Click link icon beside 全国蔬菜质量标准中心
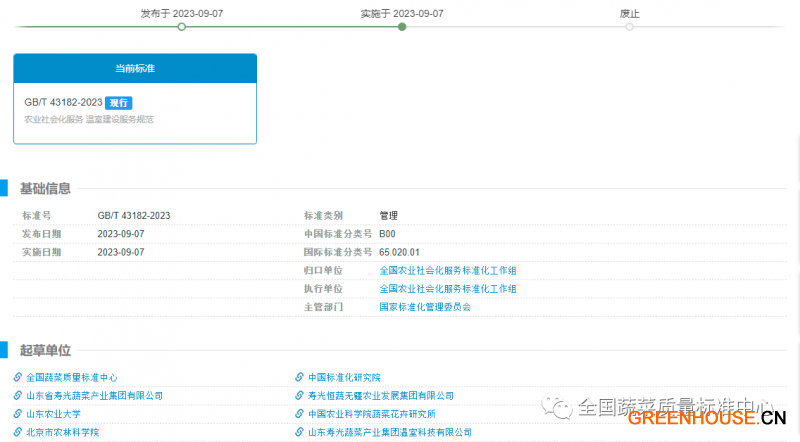This screenshot has height=442, width=800. coord(18,377)
